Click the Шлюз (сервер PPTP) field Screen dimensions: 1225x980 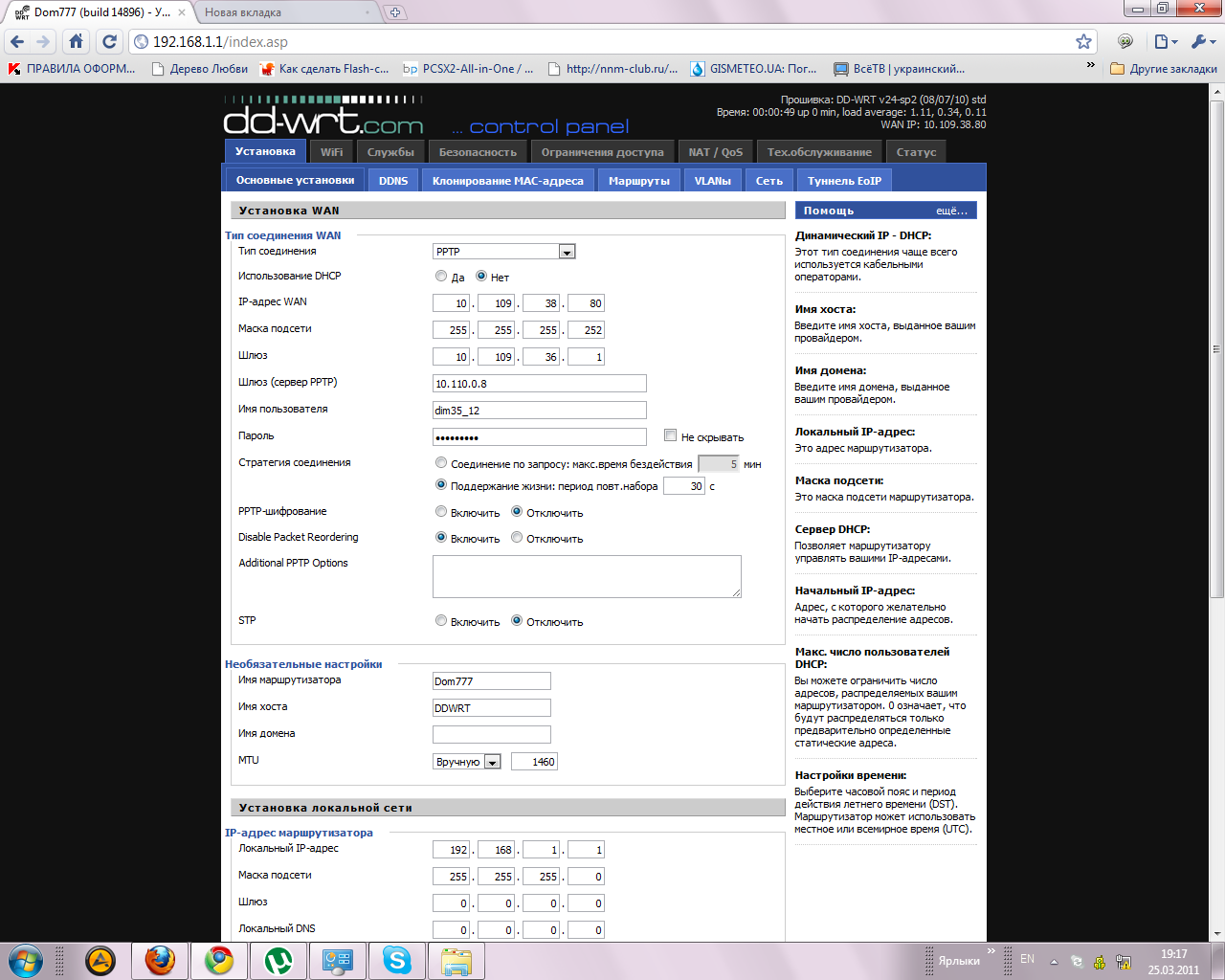click(x=540, y=384)
